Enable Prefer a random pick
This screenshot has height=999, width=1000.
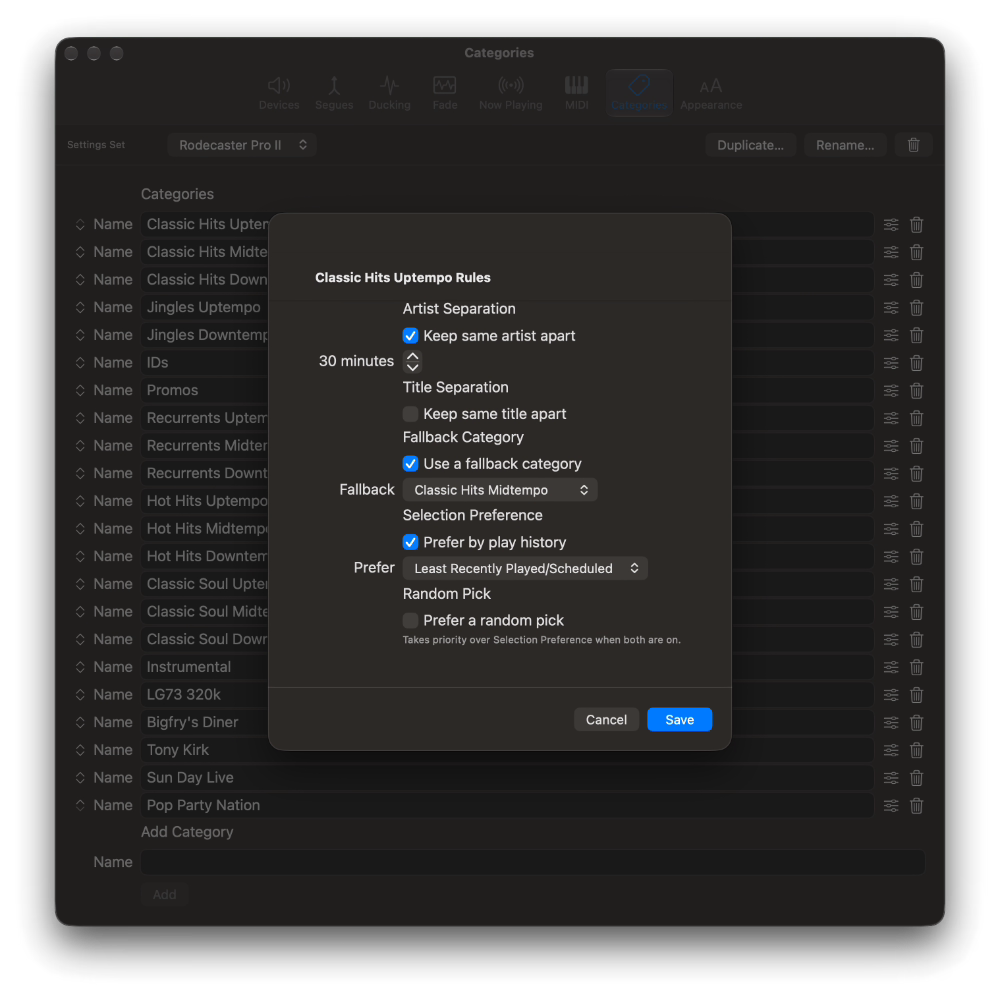410,620
